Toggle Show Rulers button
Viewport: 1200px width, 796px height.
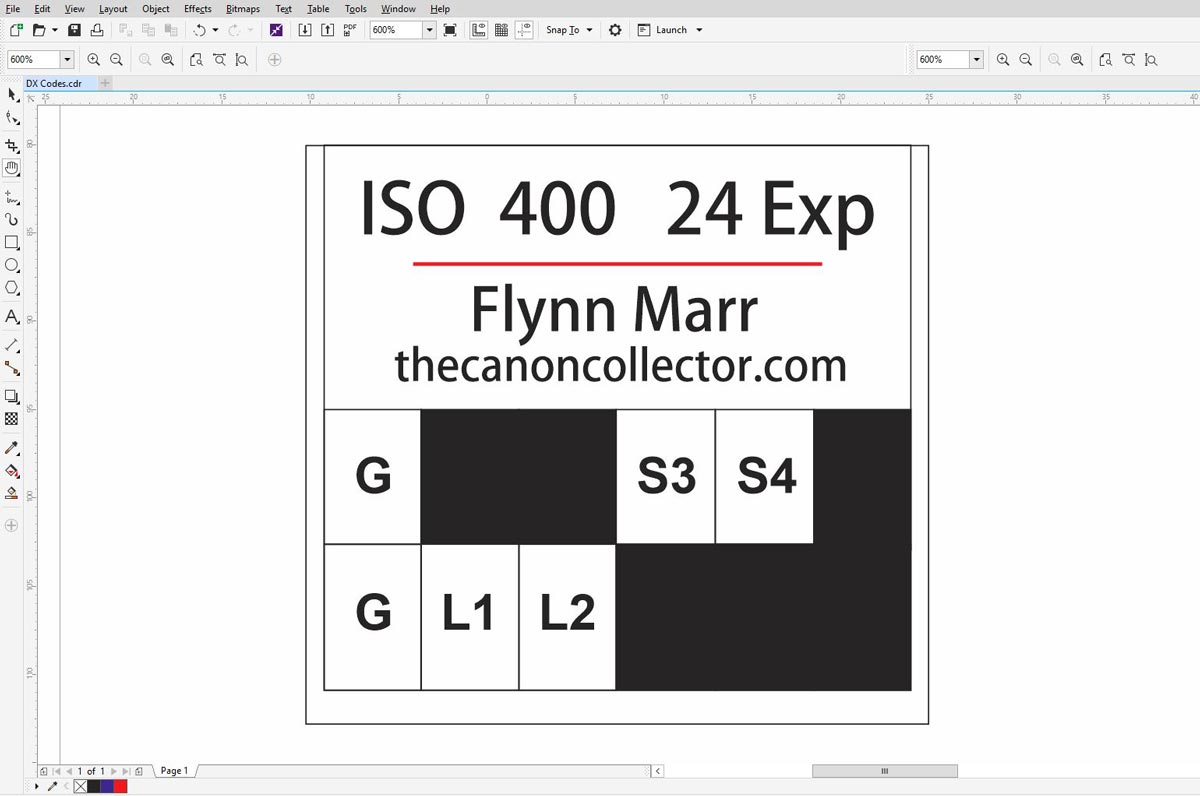pyautogui.click(x=479, y=30)
